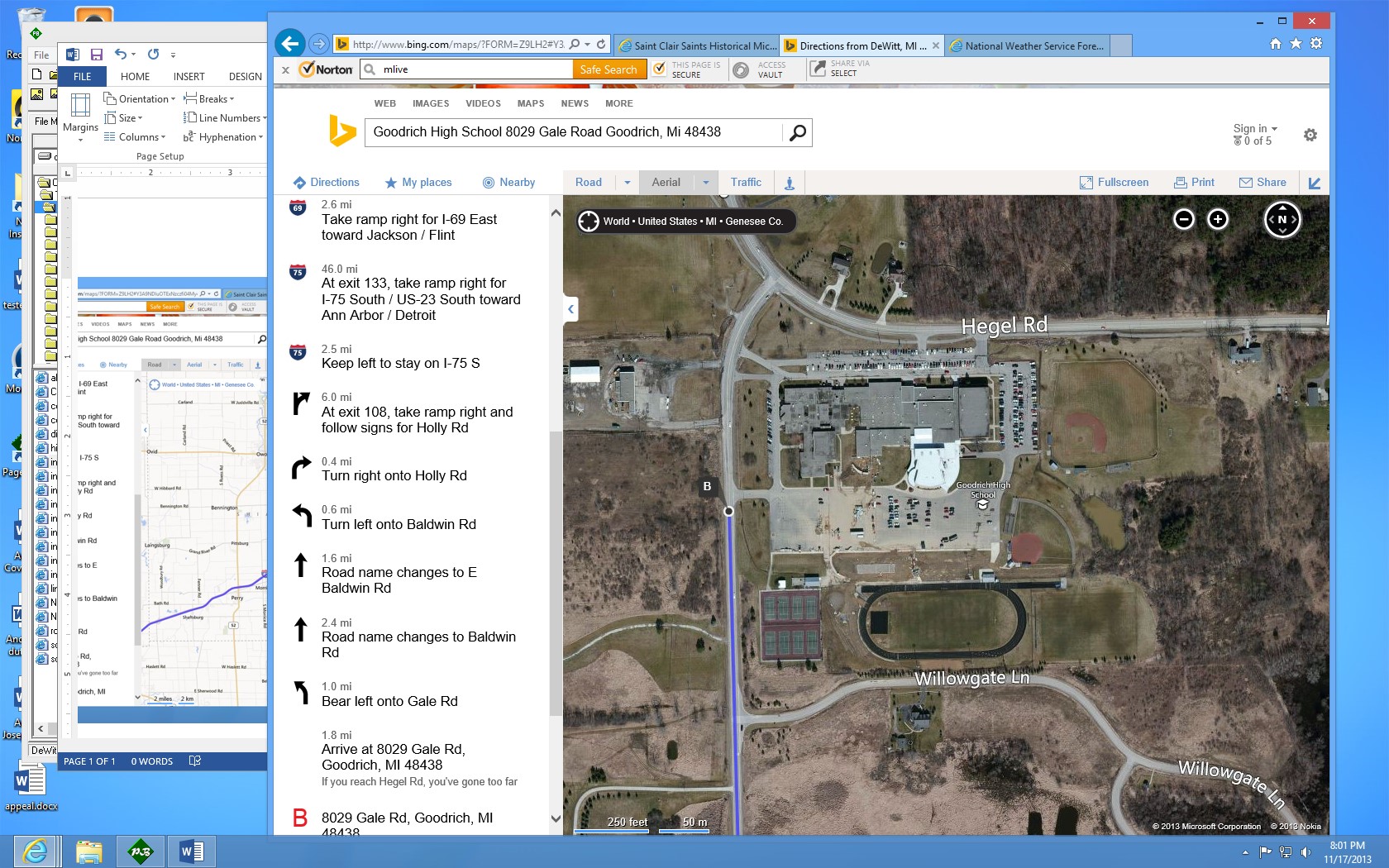Click the browser Forward arrow button
The width and height of the screenshot is (1389, 868).
click(x=318, y=44)
